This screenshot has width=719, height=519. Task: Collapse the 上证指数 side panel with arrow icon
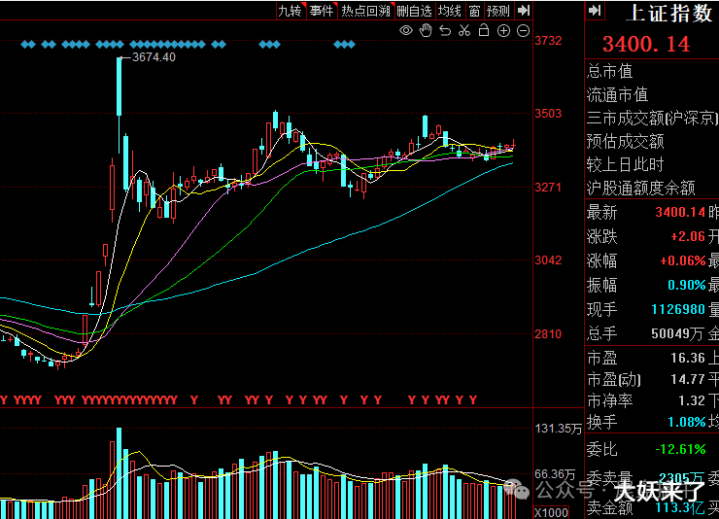[x=595, y=11]
